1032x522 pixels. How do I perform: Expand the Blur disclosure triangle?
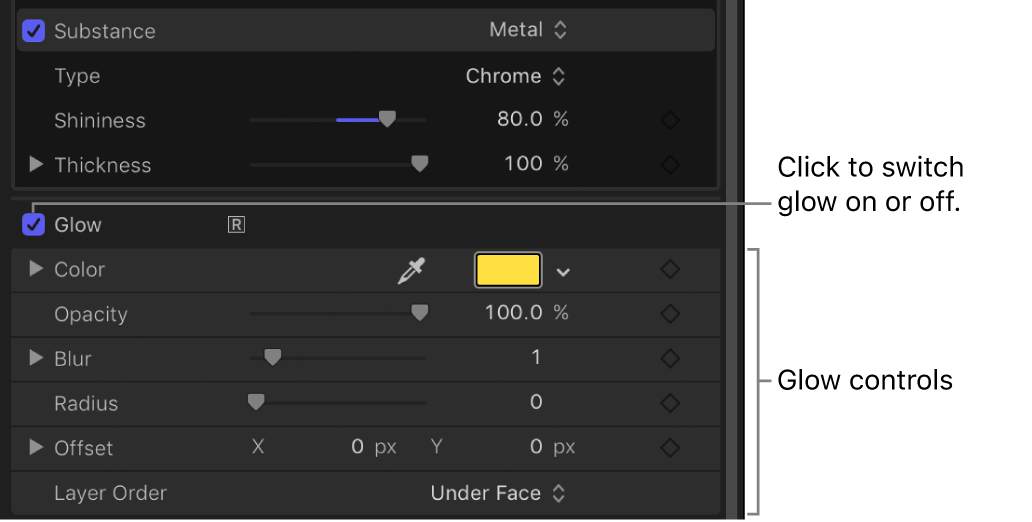[x=37, y=358]
